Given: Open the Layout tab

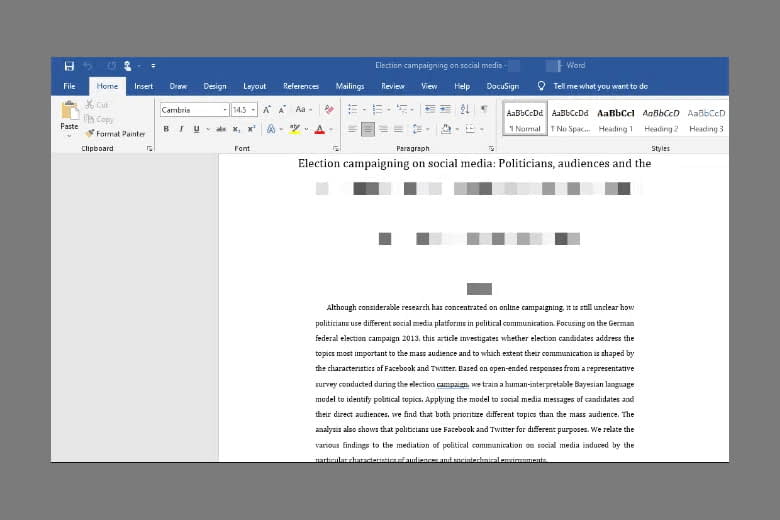Looking at the screenshot, I should 254,86.
